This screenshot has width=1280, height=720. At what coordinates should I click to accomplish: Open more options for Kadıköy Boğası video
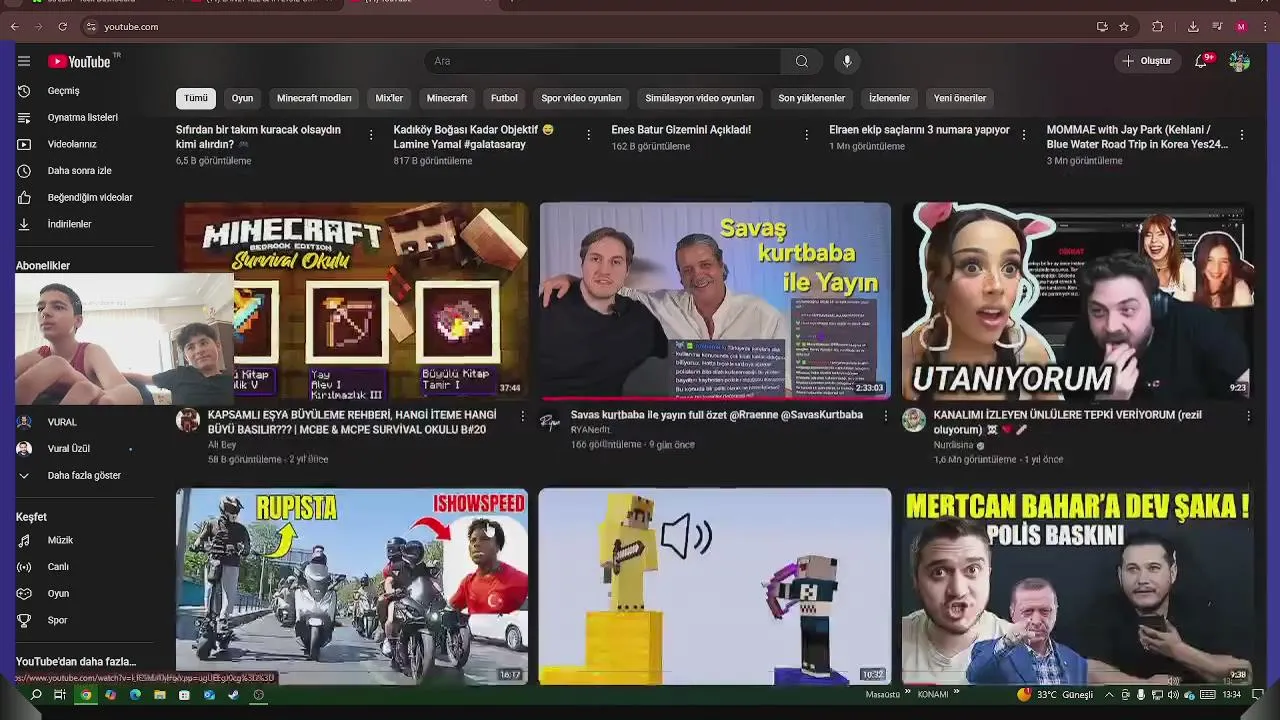pos(588,135)
